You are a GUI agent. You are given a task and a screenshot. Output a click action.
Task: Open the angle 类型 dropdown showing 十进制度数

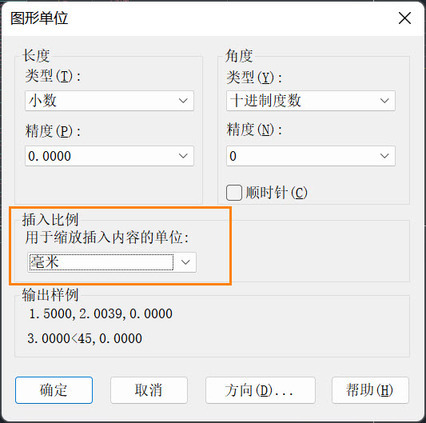pos(311,100)
